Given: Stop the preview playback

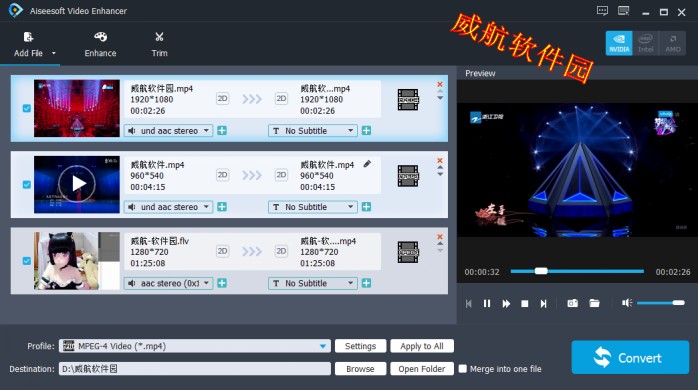Looking at the screenshot, I should tap(525, 303).
